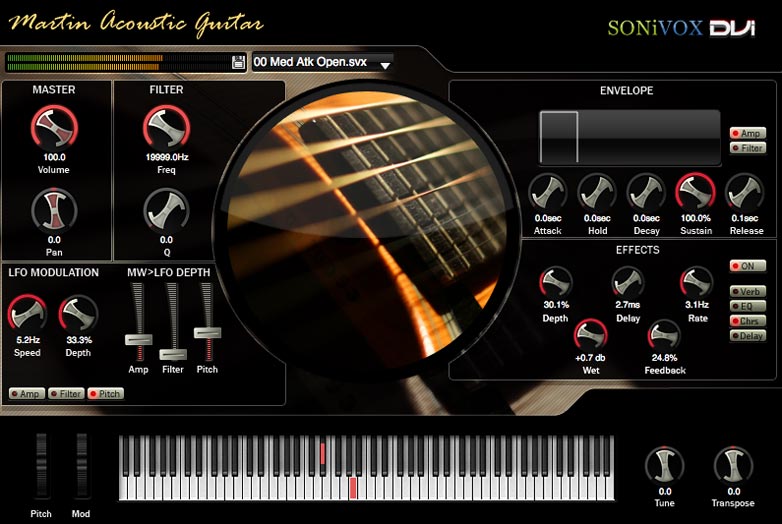Click the Transpose knob
The image size is (782, 524).
[x=733, y=465]
